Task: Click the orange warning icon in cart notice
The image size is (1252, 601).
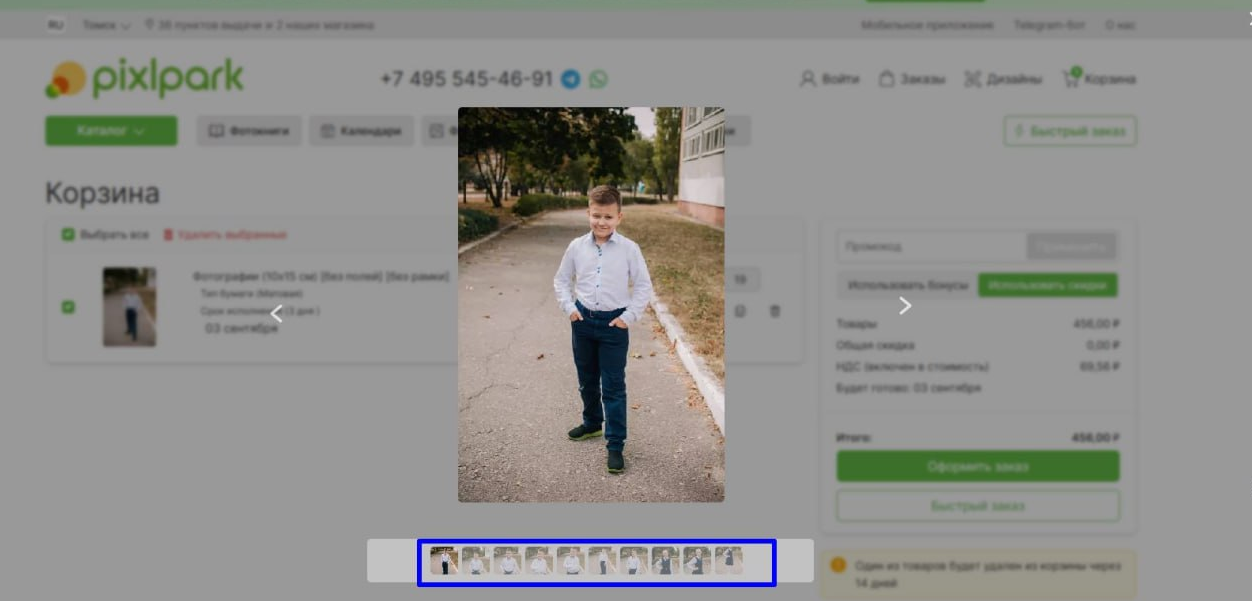Action: 838,565
